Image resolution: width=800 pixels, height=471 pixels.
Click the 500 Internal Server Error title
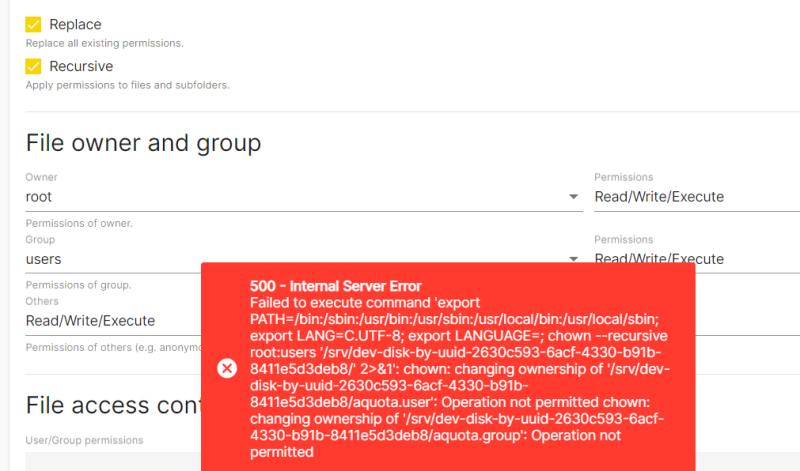tap(336, 286)
